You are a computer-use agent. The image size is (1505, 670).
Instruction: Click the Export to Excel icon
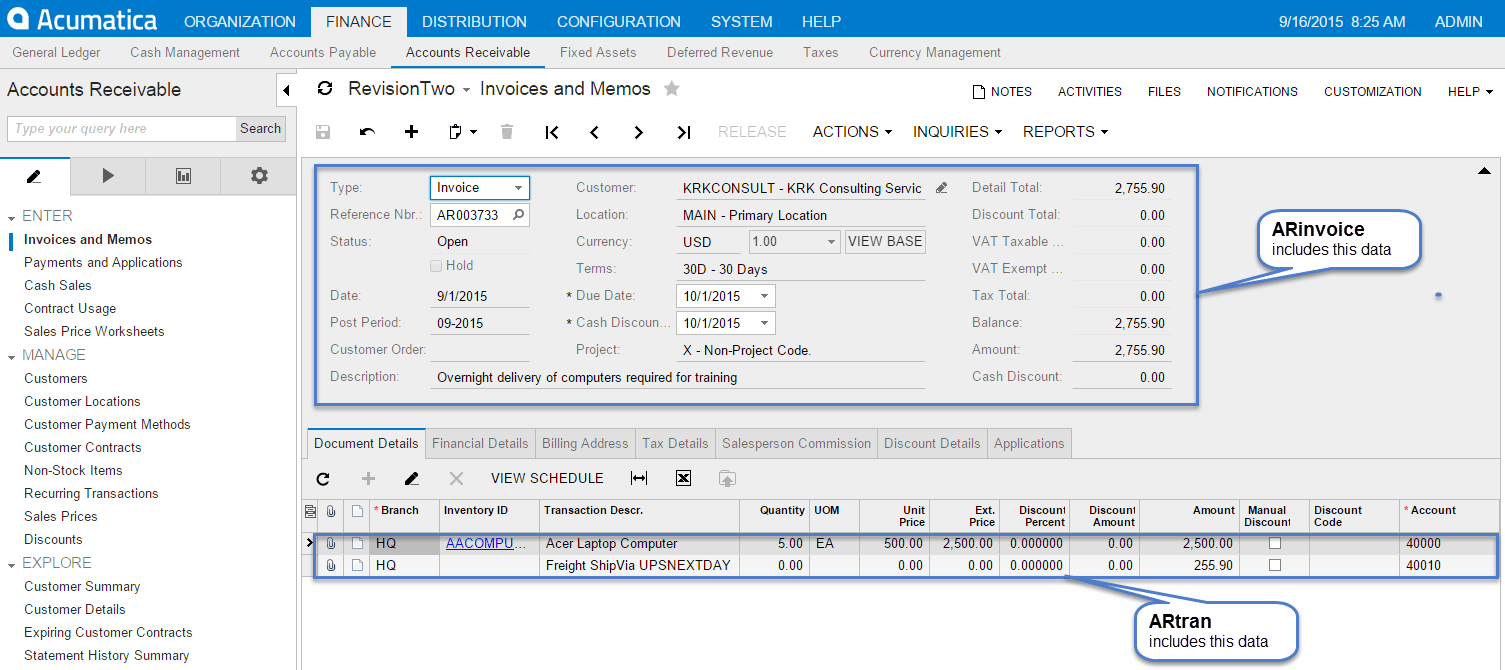tap(683, 478)
